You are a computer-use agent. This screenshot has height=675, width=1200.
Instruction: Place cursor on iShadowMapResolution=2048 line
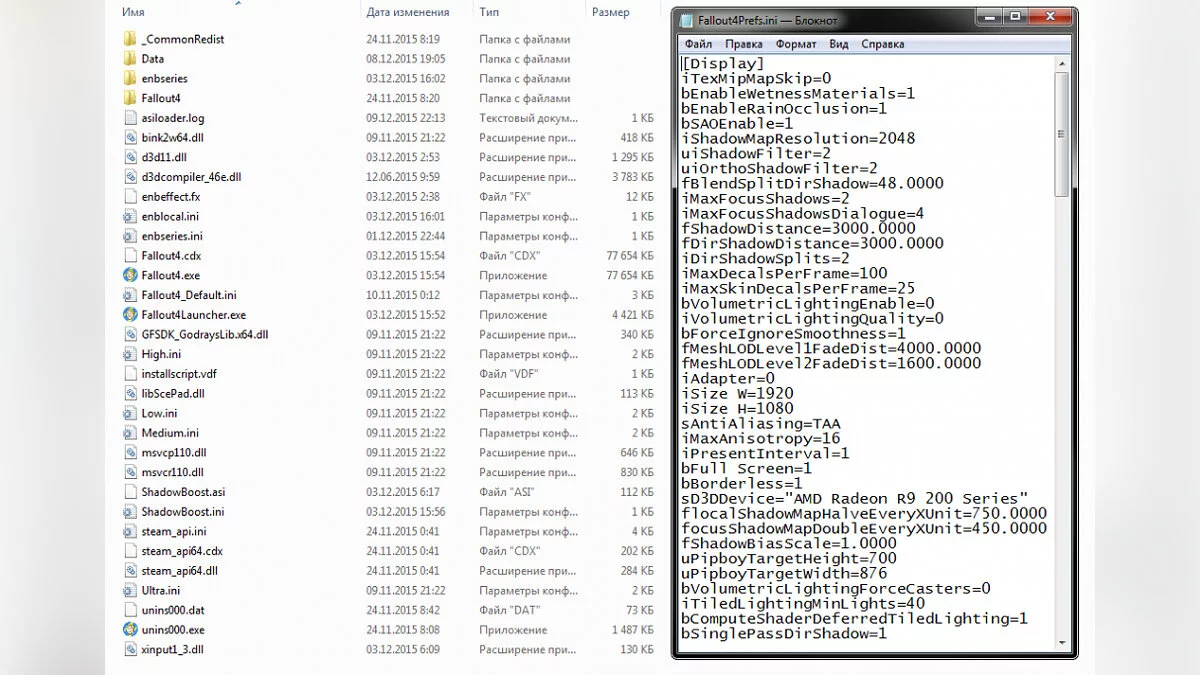[798, 138]
